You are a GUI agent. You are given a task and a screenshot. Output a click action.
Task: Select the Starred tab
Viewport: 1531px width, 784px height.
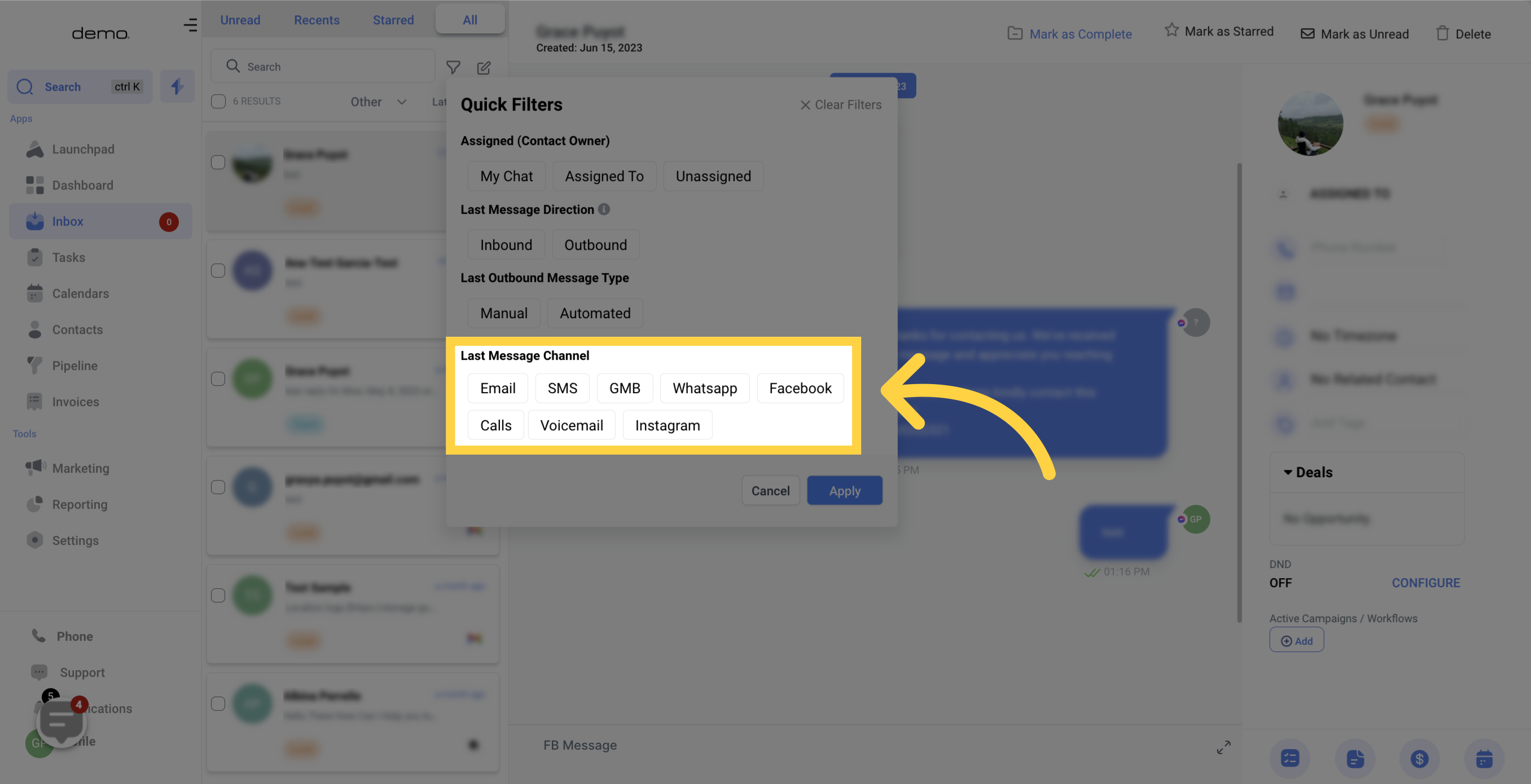click(393, 20)
